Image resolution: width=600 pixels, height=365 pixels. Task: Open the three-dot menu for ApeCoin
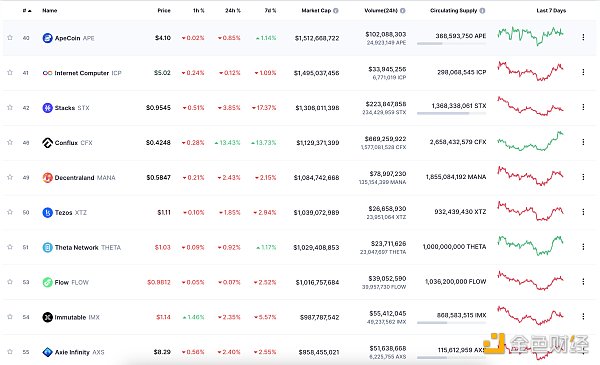[583, 37]
